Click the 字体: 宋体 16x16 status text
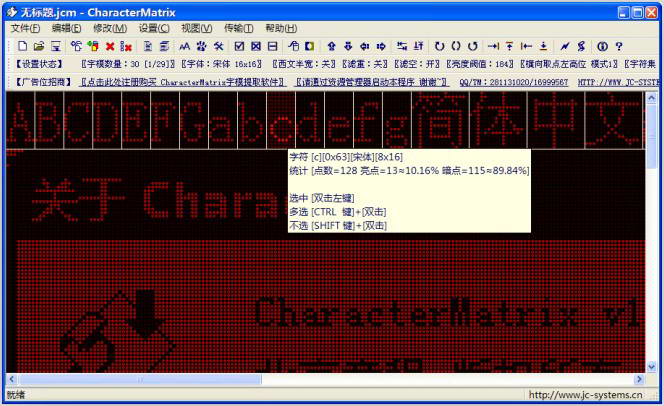The width and height of the screenshot is (664, 406). 221,64
